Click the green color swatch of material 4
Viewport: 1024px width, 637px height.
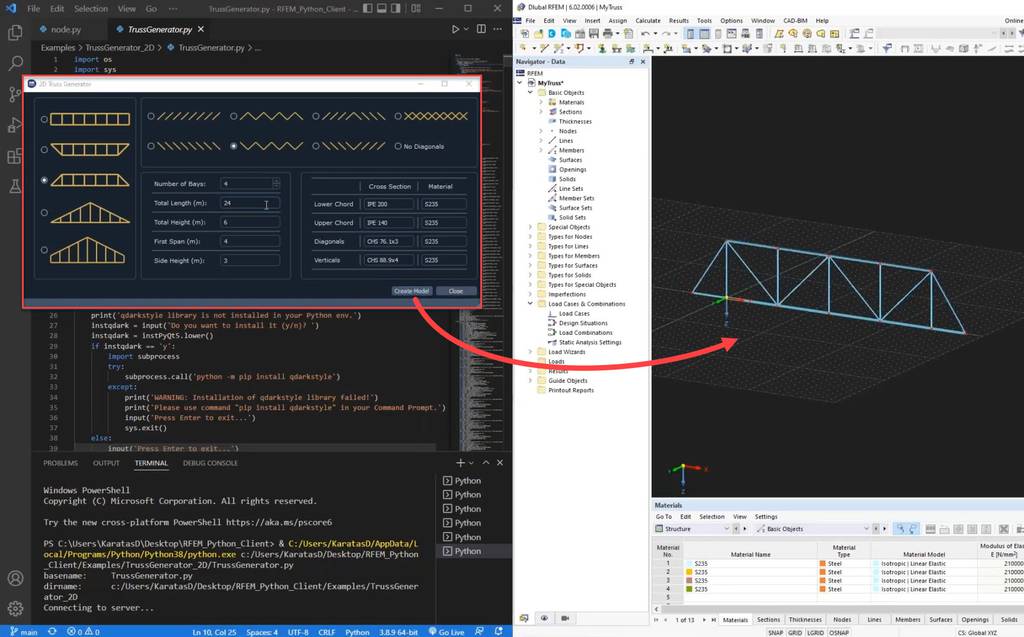click(x=688, y=589)
